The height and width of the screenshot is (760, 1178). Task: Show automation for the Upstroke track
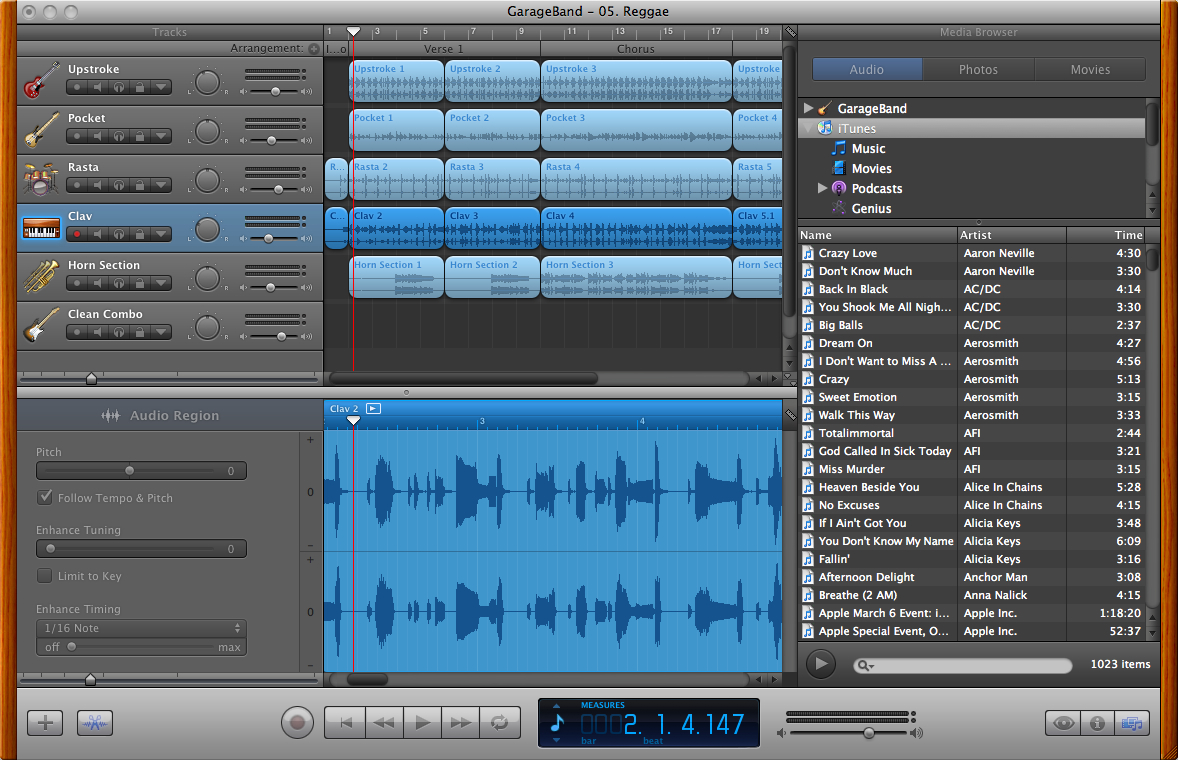click(x=161, y=87)
